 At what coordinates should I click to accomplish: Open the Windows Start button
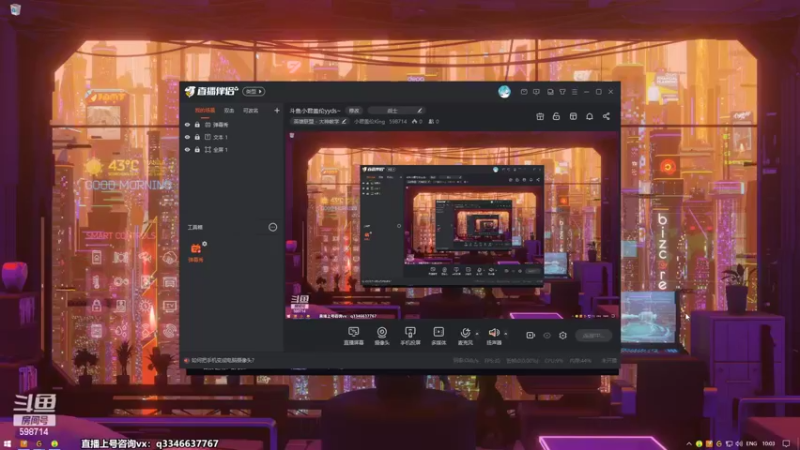point(7,444)
